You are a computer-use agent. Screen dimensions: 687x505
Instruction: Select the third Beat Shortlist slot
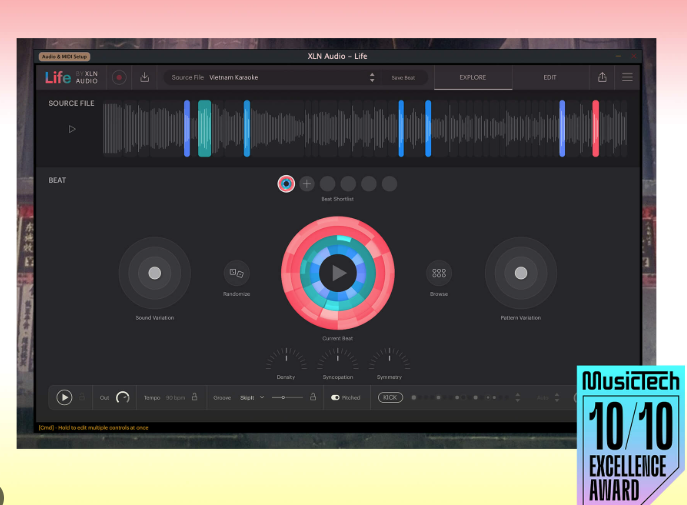pos(327,184)
